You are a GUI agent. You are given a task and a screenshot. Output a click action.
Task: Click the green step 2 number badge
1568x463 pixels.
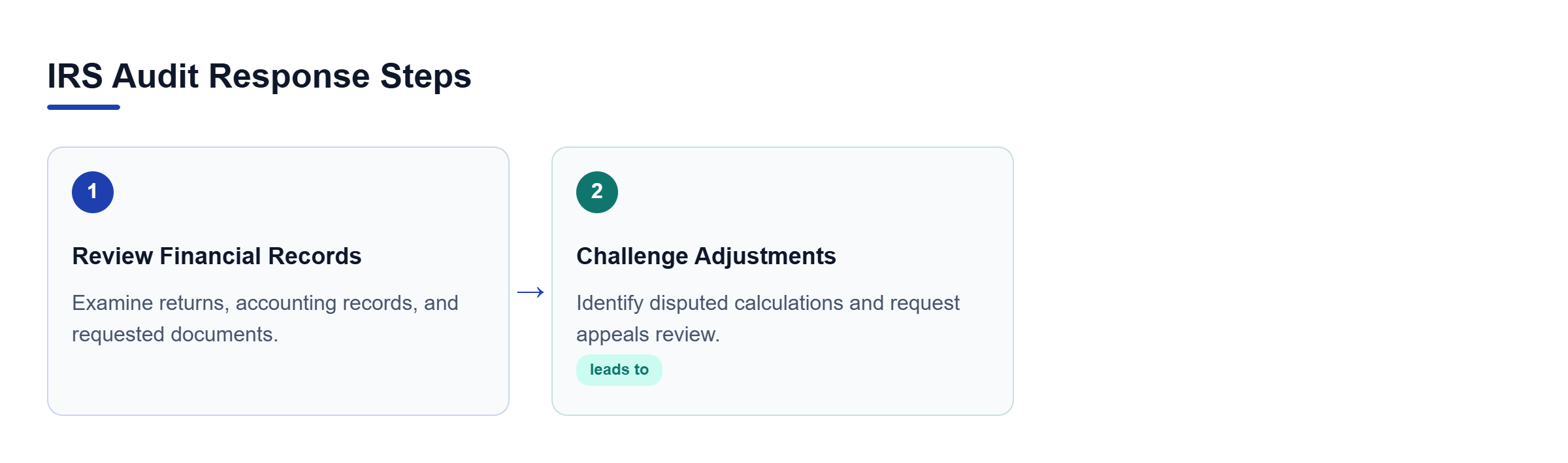pos(597,192)
